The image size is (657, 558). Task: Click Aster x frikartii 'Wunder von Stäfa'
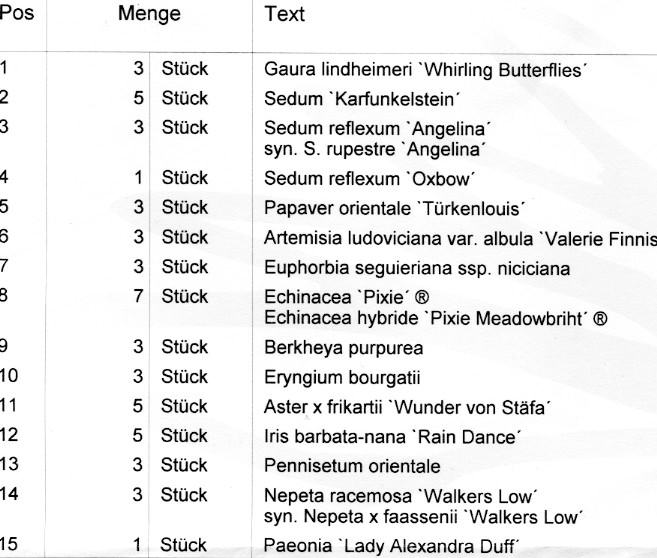click(408, 408)
